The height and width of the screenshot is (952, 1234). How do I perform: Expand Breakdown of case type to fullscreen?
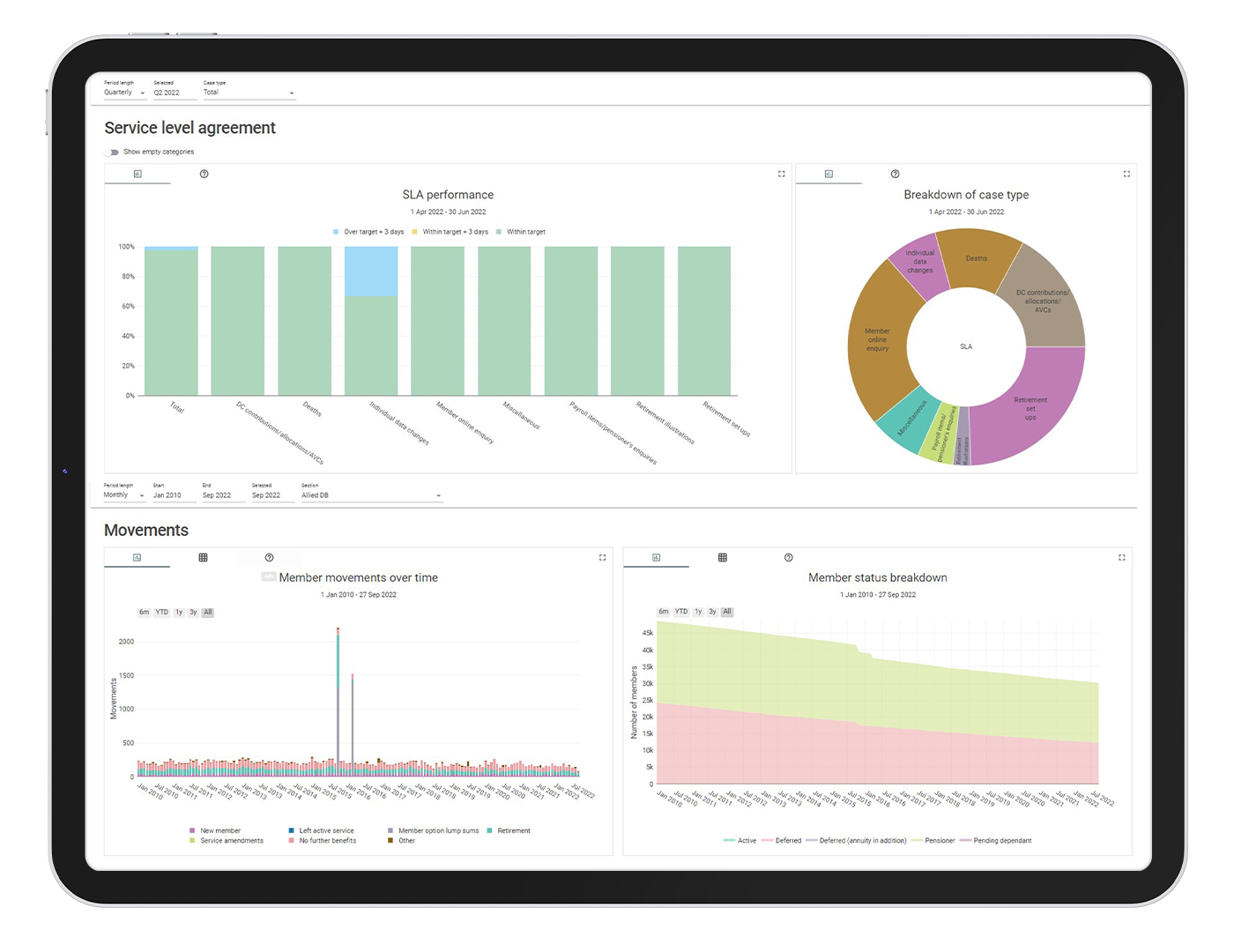click(x=1126, y=174)
